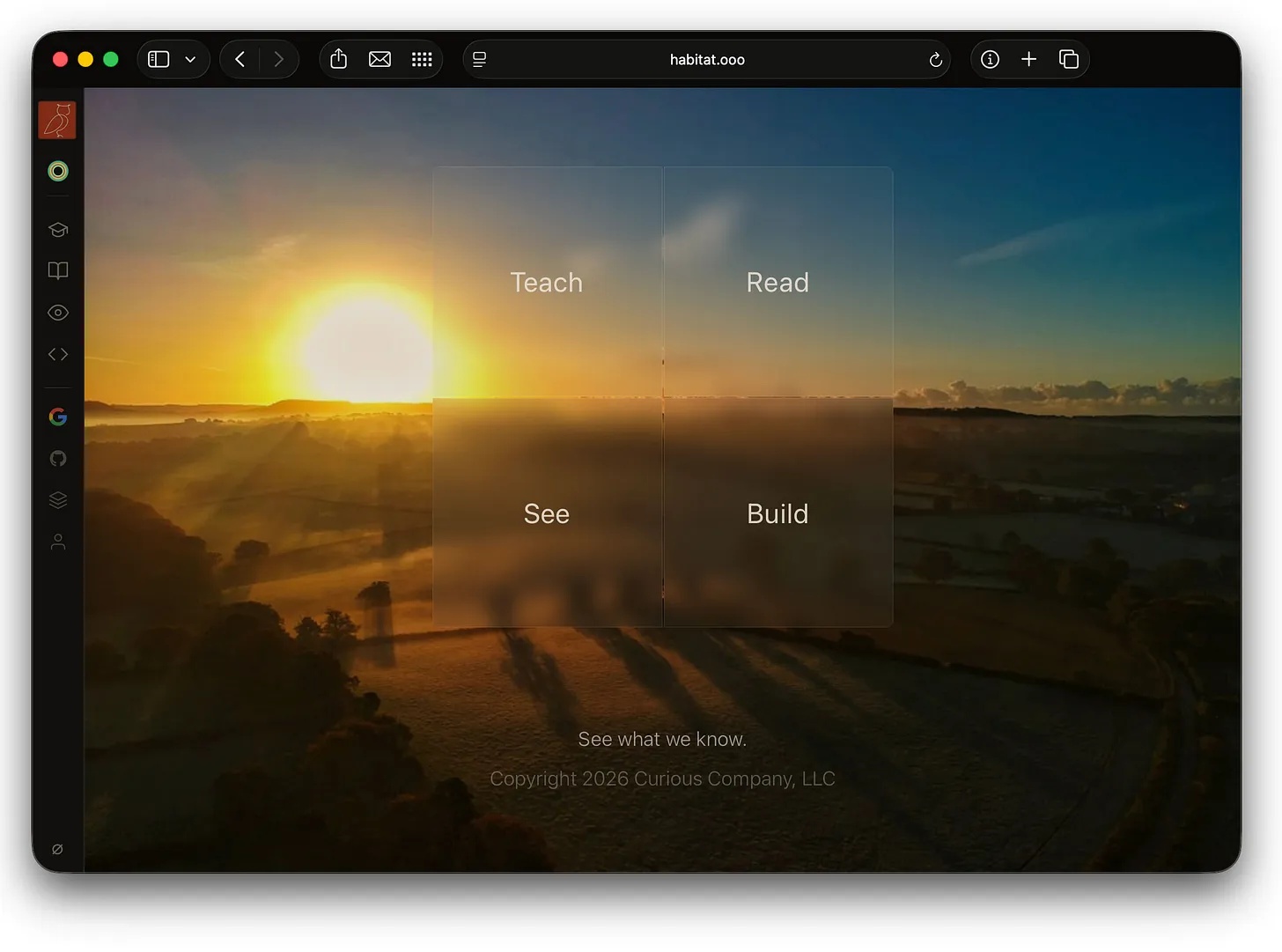Toggle the browser sidebar panel button
1282x952 pixels.
[158, 59]
